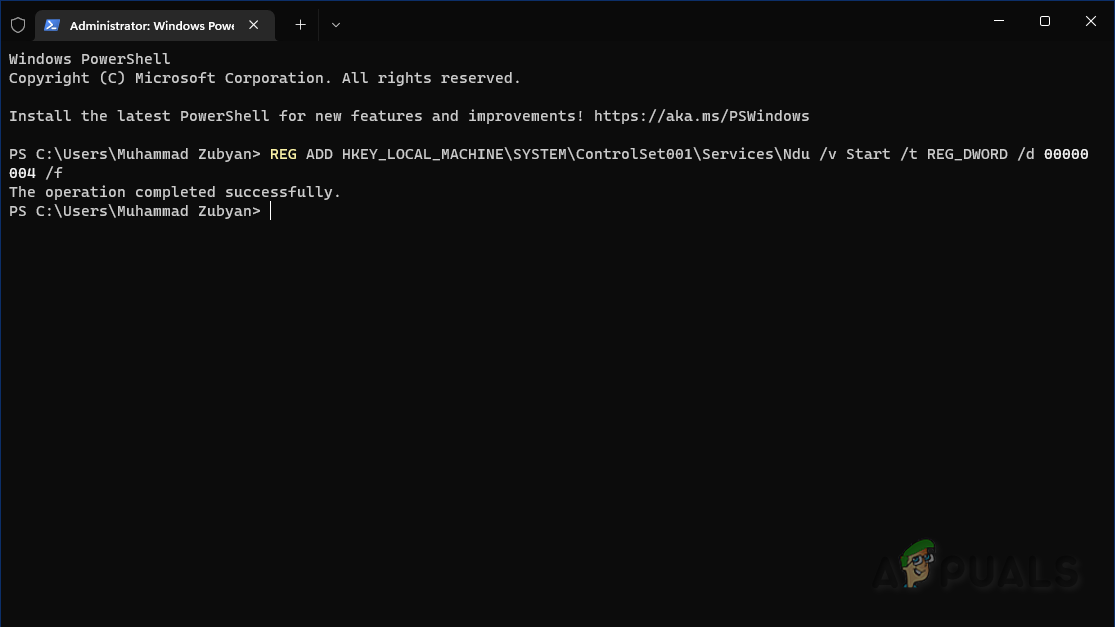The image size is (1115, 627).
Task: Click "The operation completed successfully." message
Action: (175, 192)
